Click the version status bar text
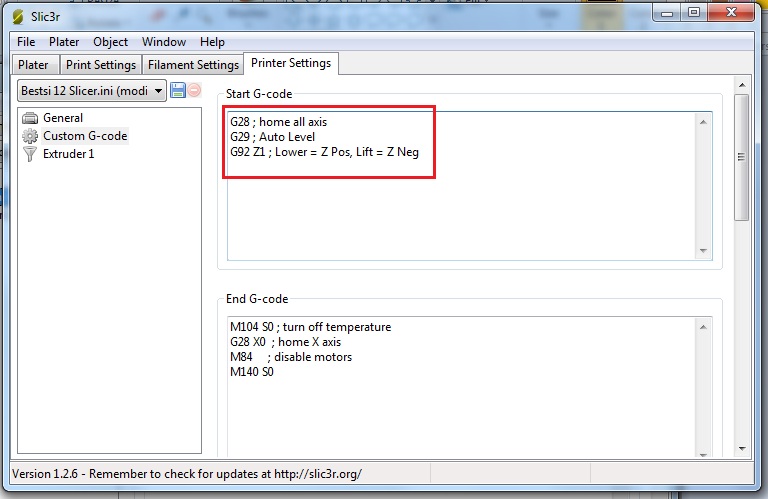This screenshot has height=499, width=768. [187, 474]
